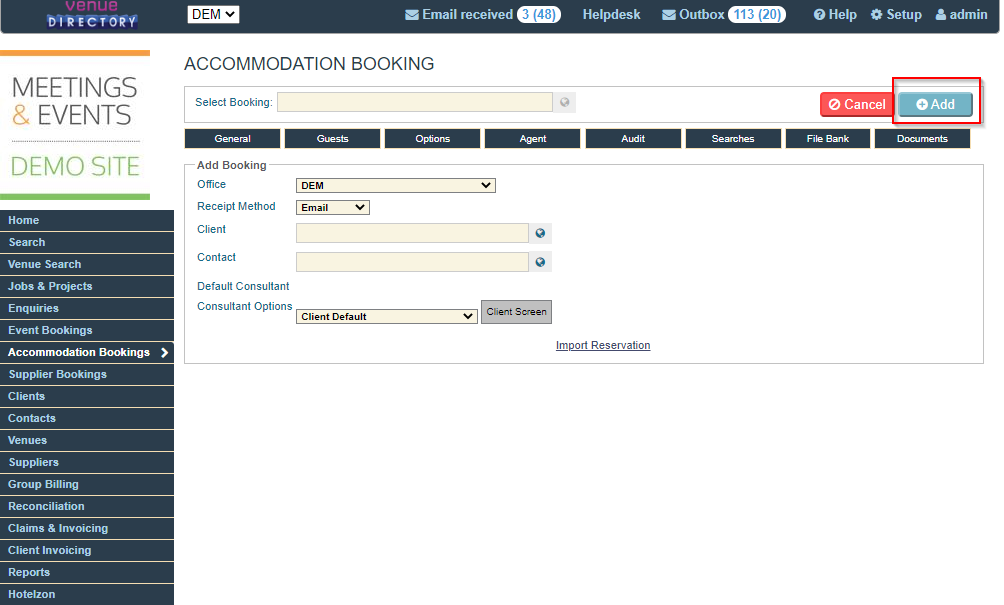Click the Outbox envelope icon
The image size is (1004, 605).
click(x=668, y=15)
